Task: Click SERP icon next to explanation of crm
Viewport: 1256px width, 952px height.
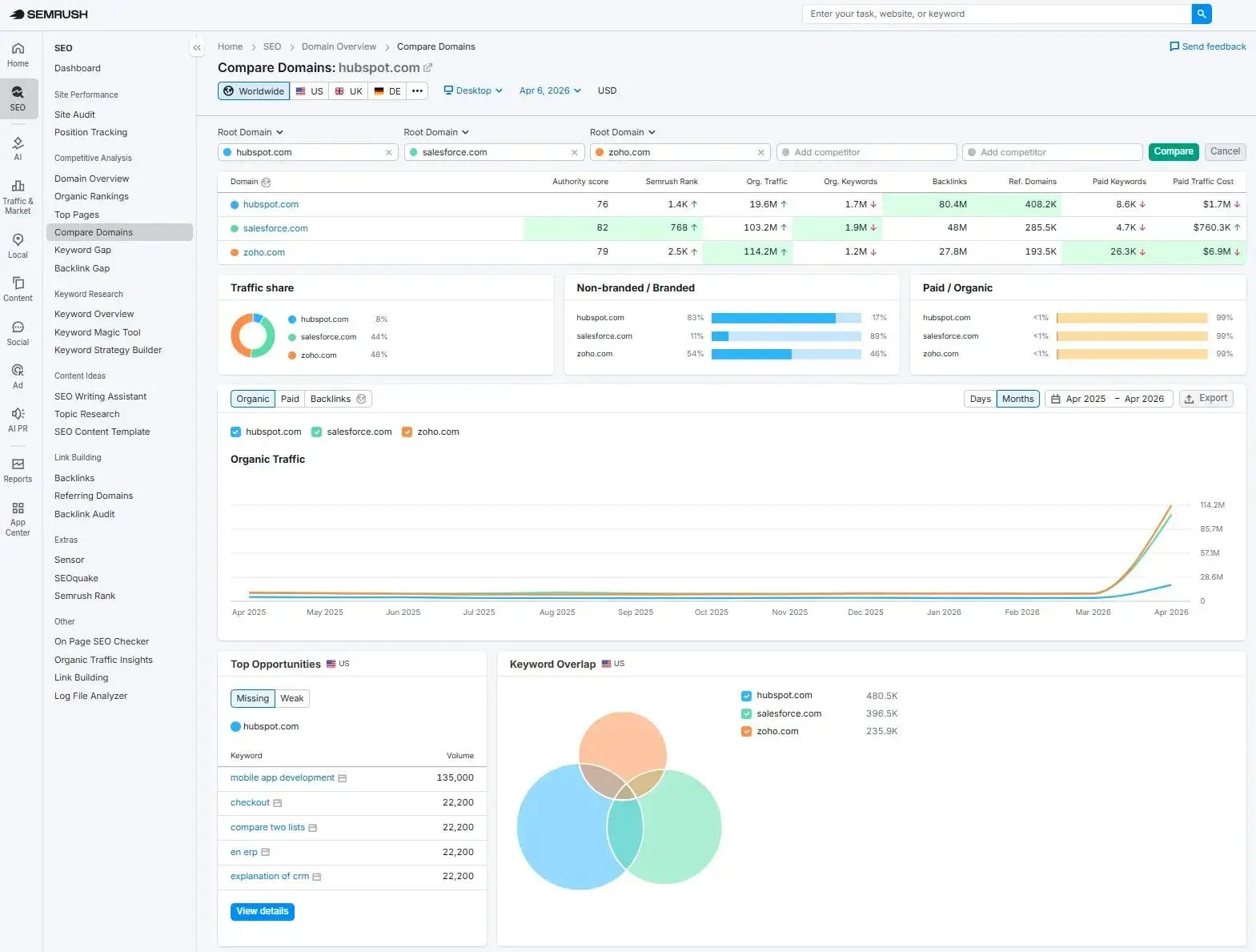Action: 316,877
